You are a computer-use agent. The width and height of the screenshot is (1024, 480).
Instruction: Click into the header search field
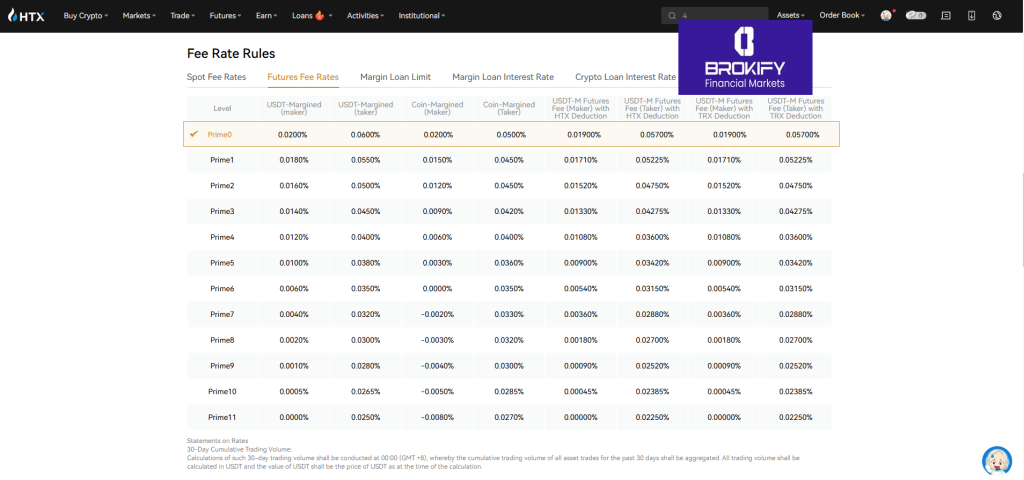[x=720, y=16]
